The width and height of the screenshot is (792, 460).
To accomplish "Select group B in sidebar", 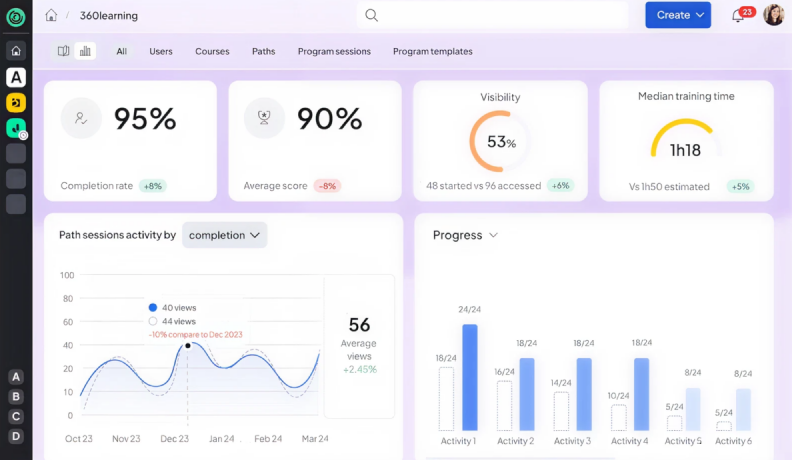I will click(16, 396).
